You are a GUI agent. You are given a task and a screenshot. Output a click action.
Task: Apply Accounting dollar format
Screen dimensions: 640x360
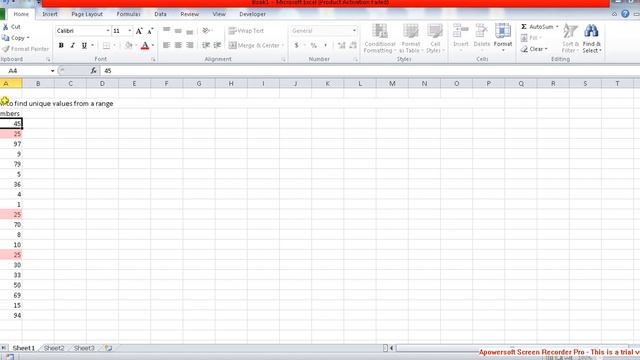point(296,45)
